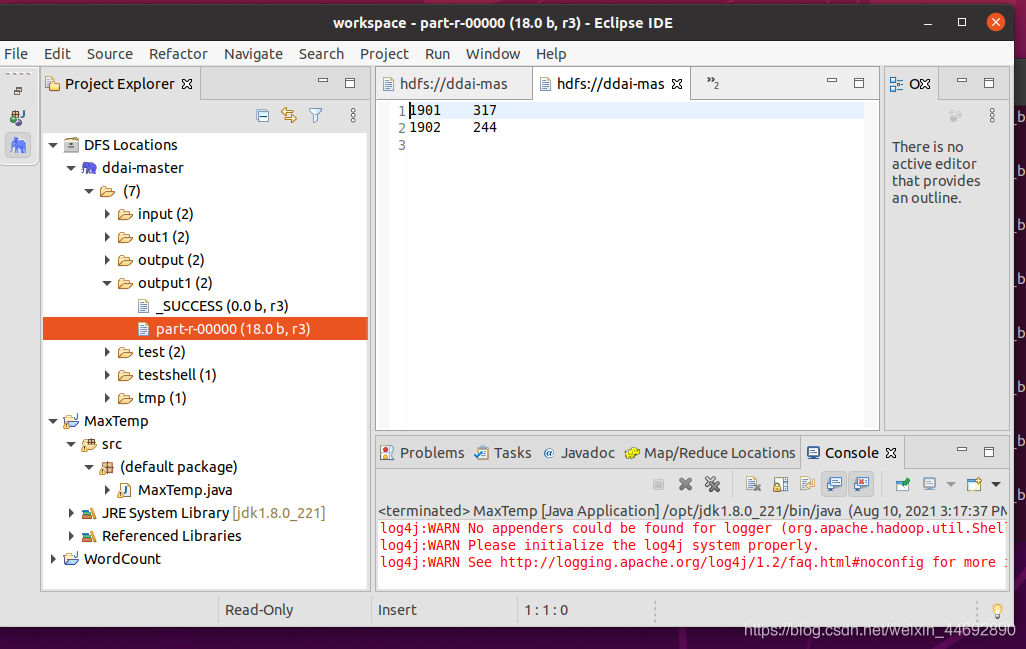The image size is (1026, 649).
Task: Expand the input folder
Action: [107, 214]
